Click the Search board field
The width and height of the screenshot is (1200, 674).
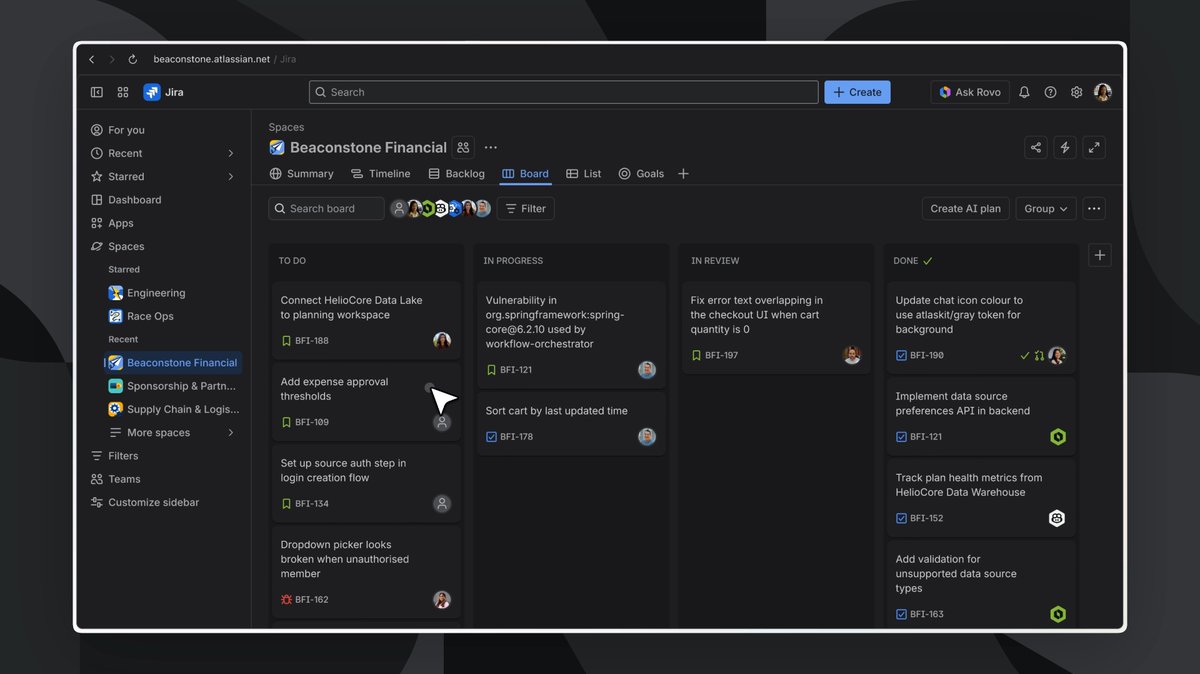326,209
